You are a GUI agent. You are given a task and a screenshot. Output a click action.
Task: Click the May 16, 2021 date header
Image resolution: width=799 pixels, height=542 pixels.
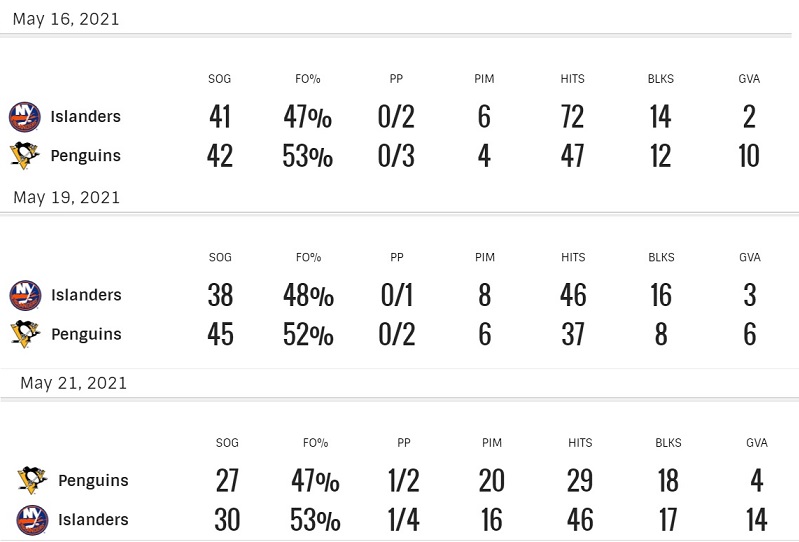pos(66,19)
